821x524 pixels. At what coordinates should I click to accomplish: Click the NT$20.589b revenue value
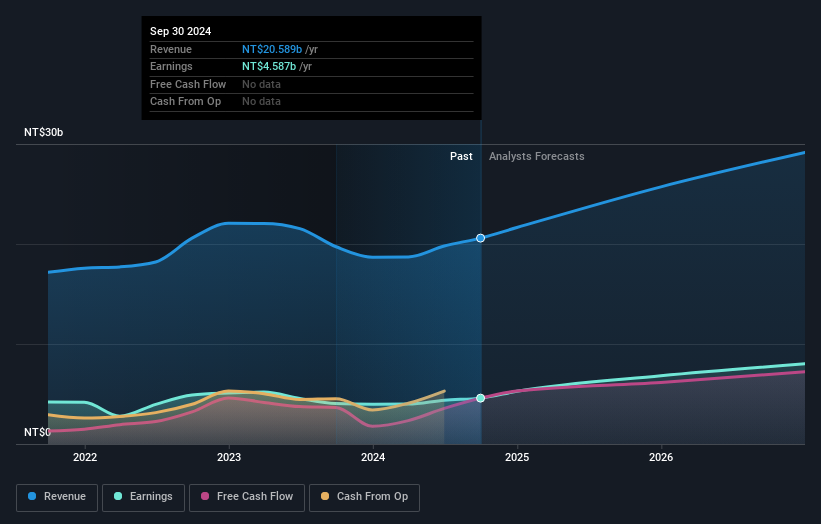point(272,49)
